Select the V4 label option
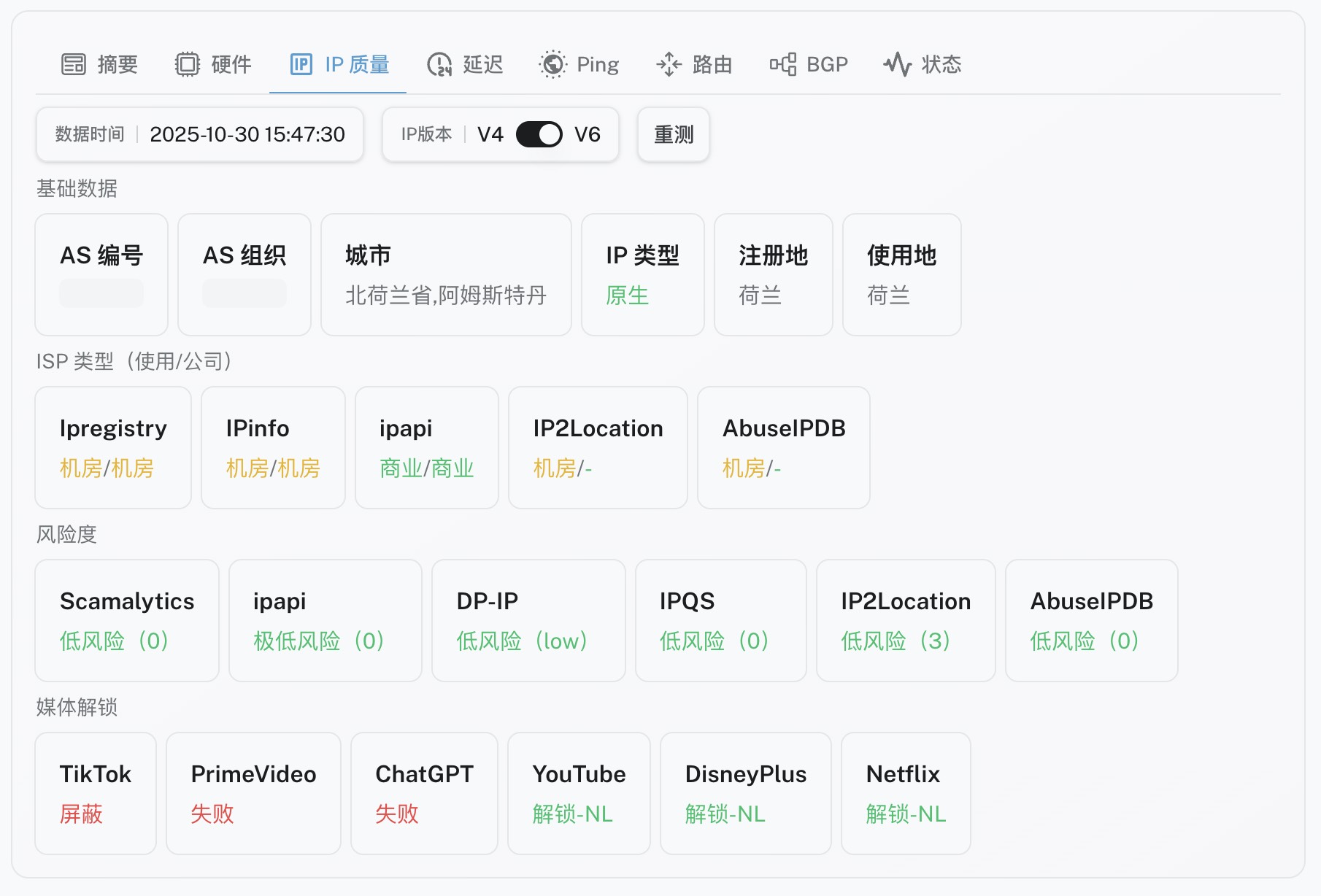The width and height of the screenshot is (1321, 896). (x=490, y=134)
